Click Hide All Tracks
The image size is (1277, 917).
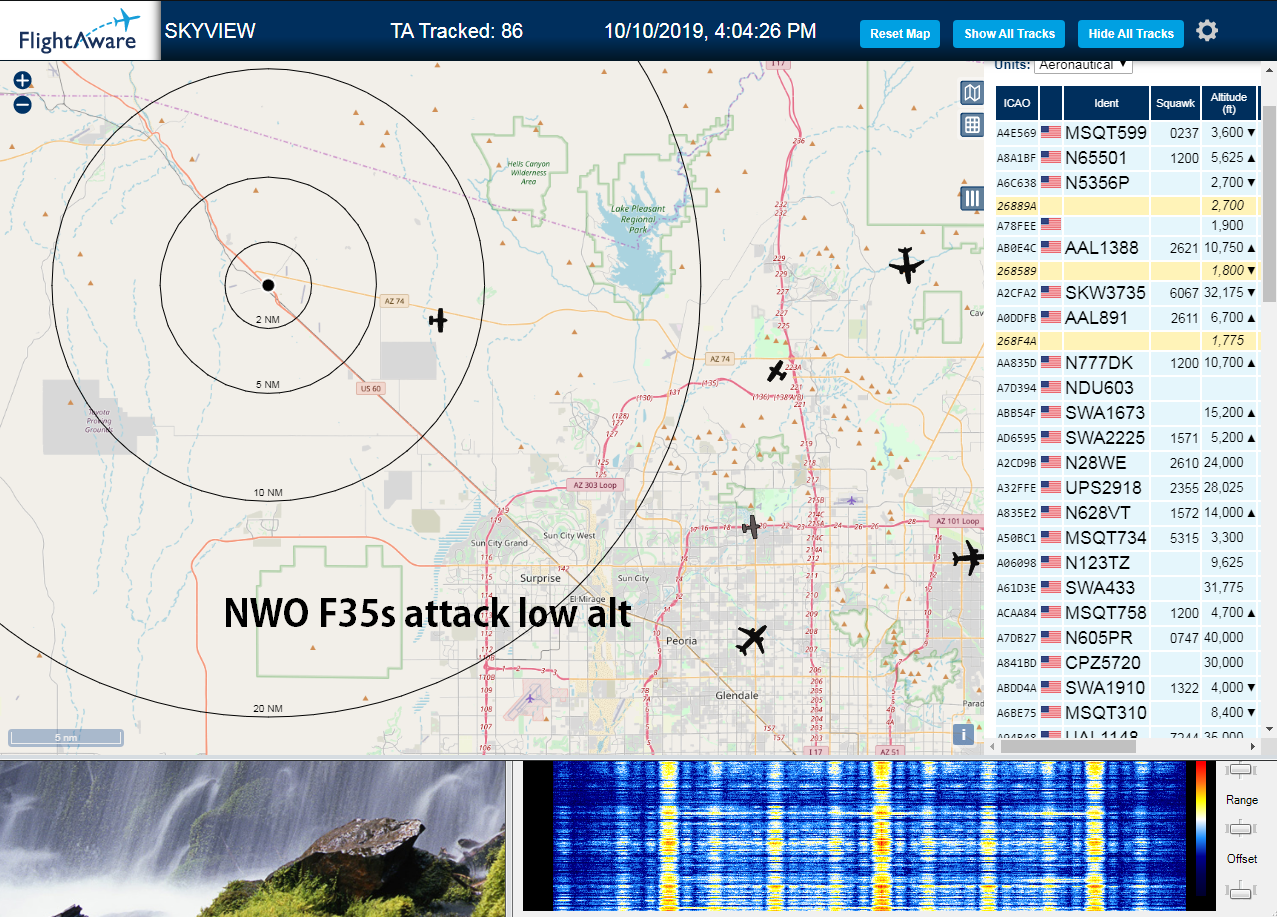[x=1131, y=33]
